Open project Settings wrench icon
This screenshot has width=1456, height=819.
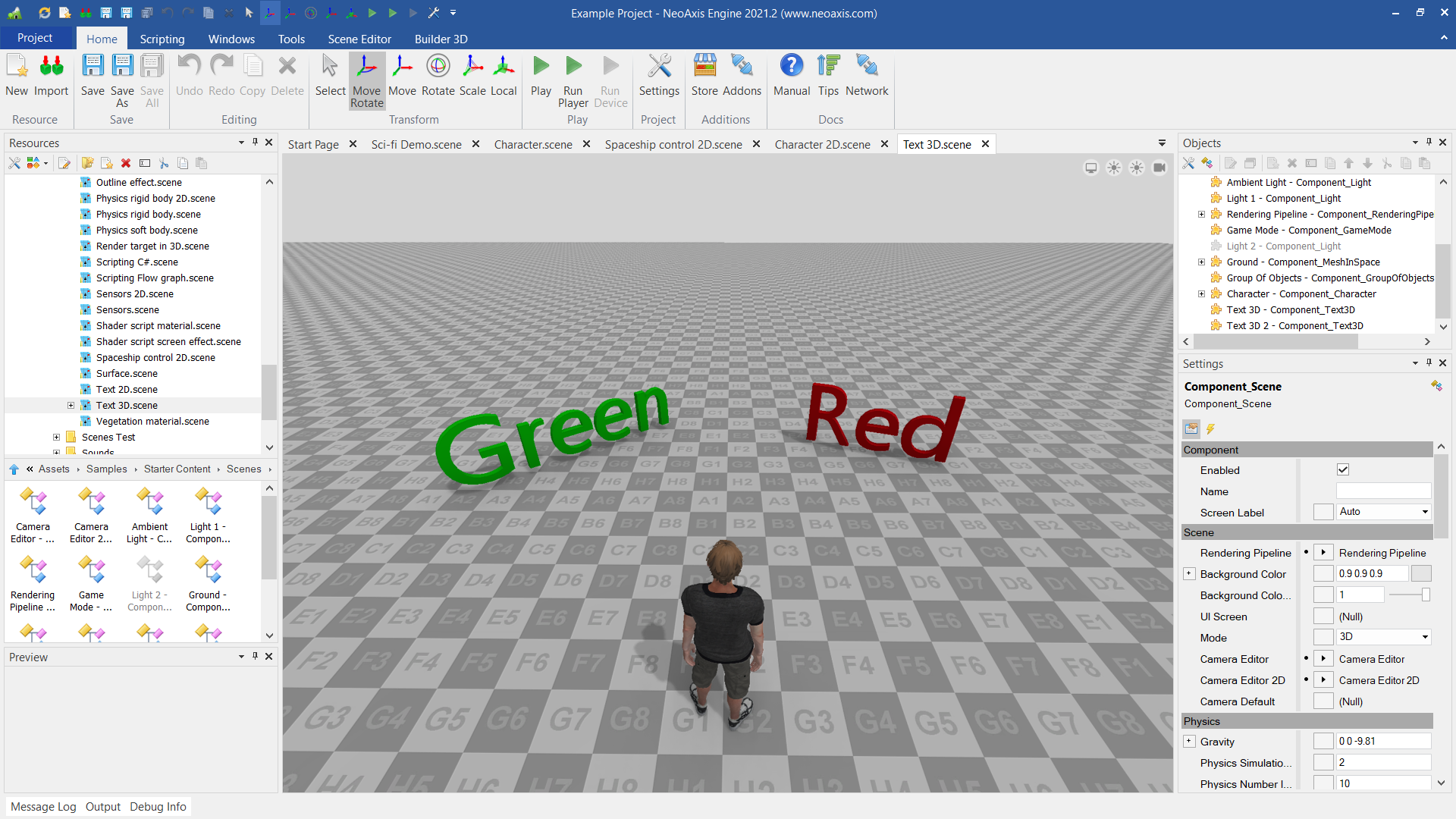pyautogui.click(x=658, y=74)
